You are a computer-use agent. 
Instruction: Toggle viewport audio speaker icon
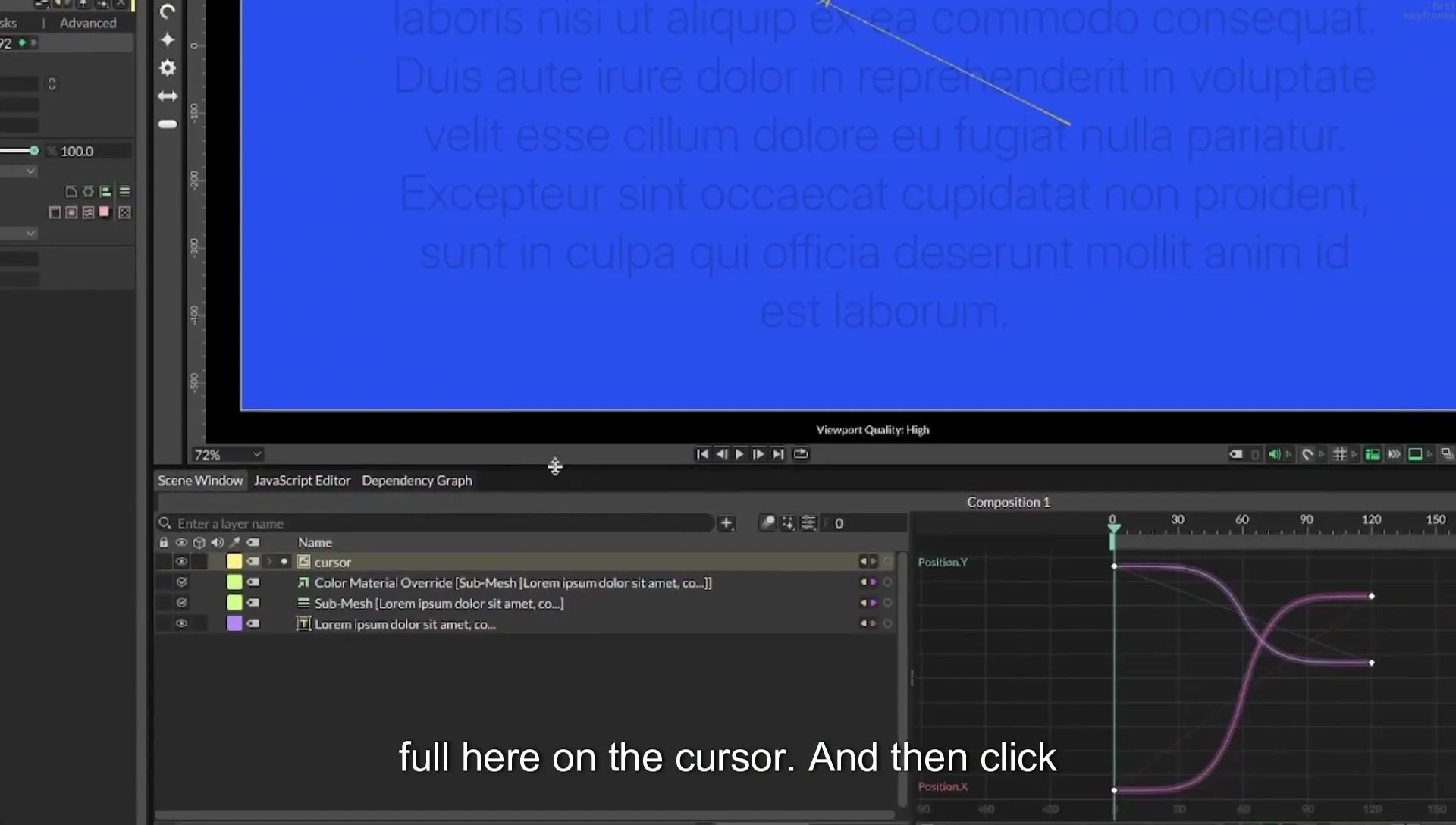click(1275, 454)
